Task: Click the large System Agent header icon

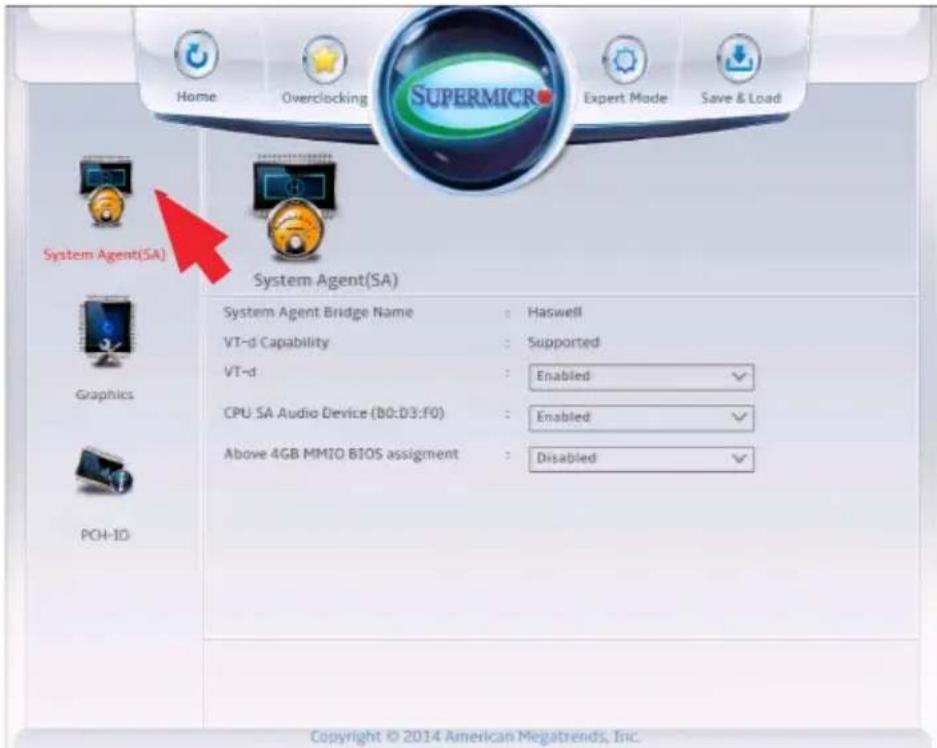Action: pyautogui.click(x=295, y=208)
